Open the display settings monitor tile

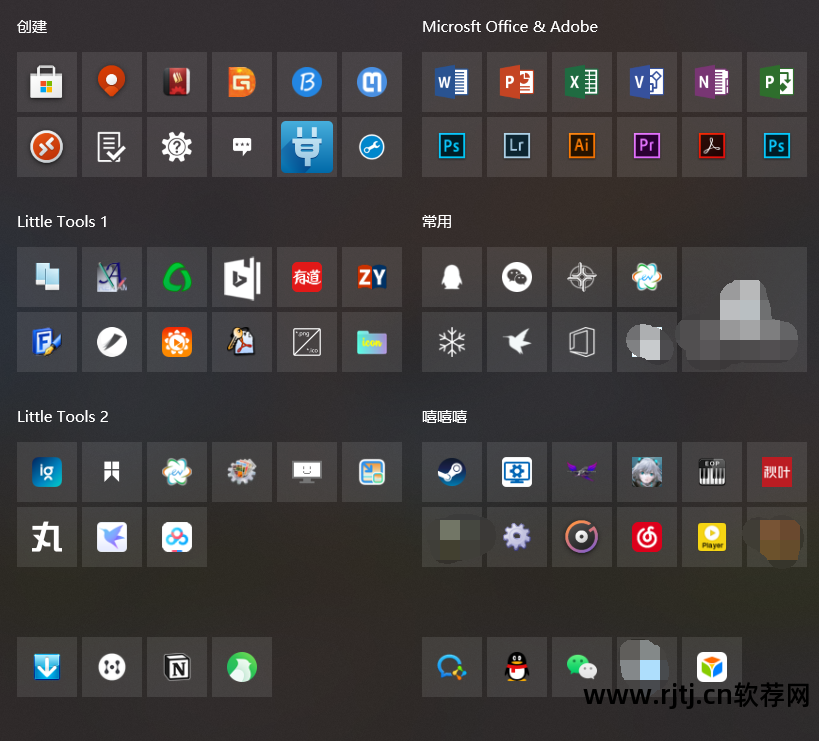coord(517,472)
